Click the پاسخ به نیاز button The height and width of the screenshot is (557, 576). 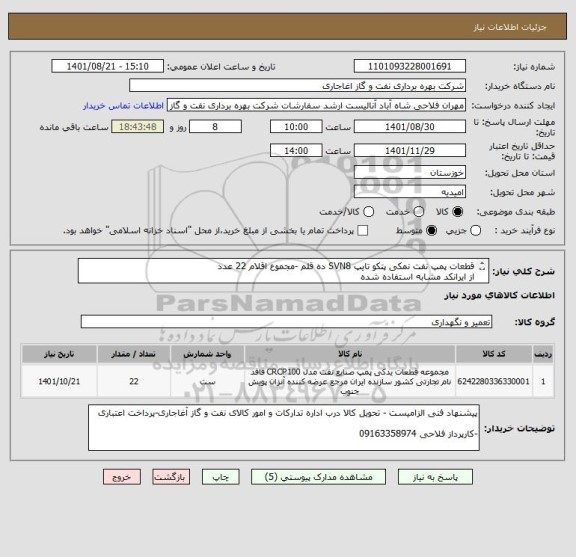[435, 477]
